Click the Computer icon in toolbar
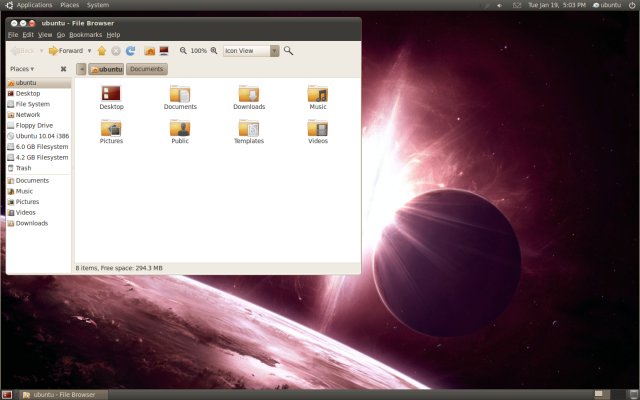The height and width of the screenshot is (400, 640). [163, 50]
